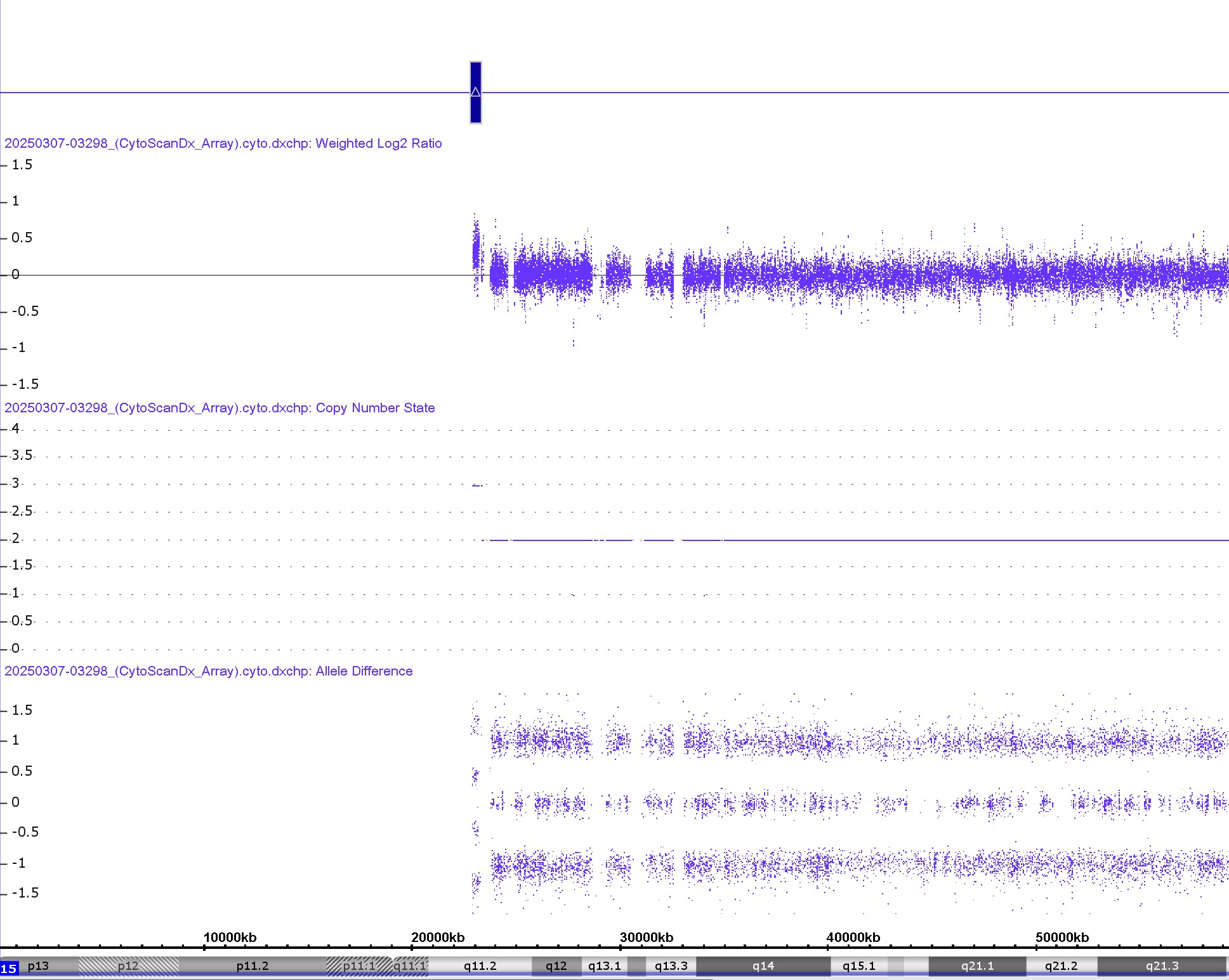Viewport: 1229px width, 980px height.
Task: Click the hatched p12 cytoband
Action: click(x=128, y=966)
